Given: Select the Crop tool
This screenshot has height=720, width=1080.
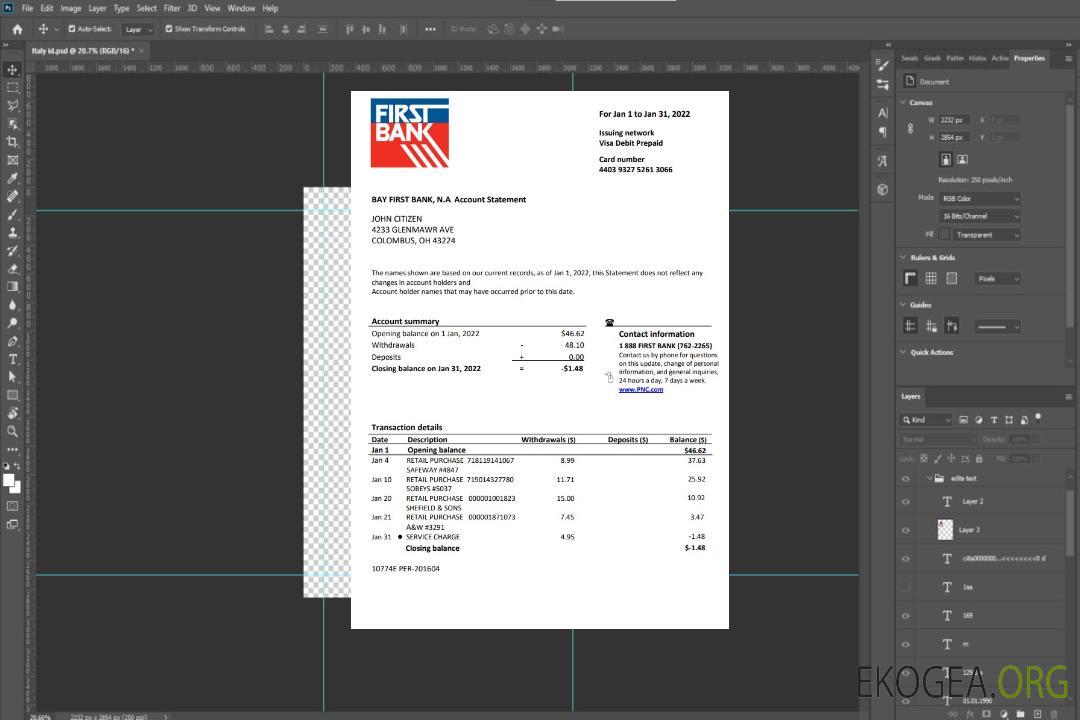Looking at the screenshot, I should 12,142.
